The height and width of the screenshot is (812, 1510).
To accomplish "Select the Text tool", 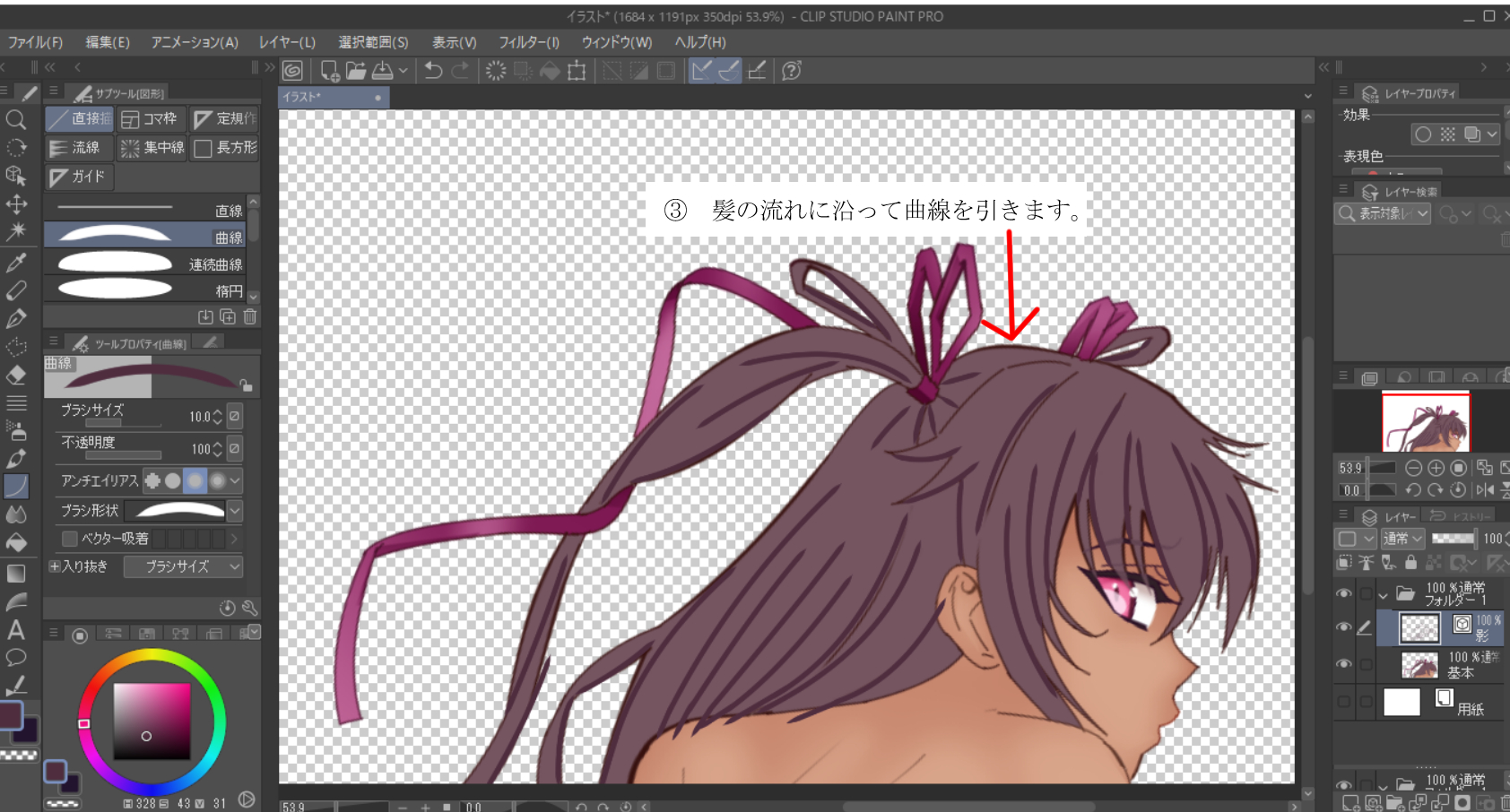I will [16, 630].
